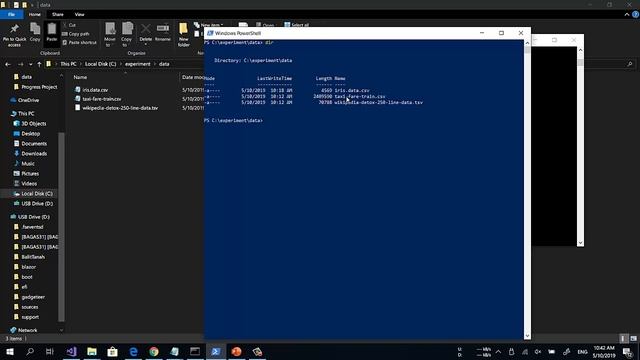The image size is (640, 360).
Task: Show hidden system tray icons
Action: pyautogui.click(x=498, y=351)
